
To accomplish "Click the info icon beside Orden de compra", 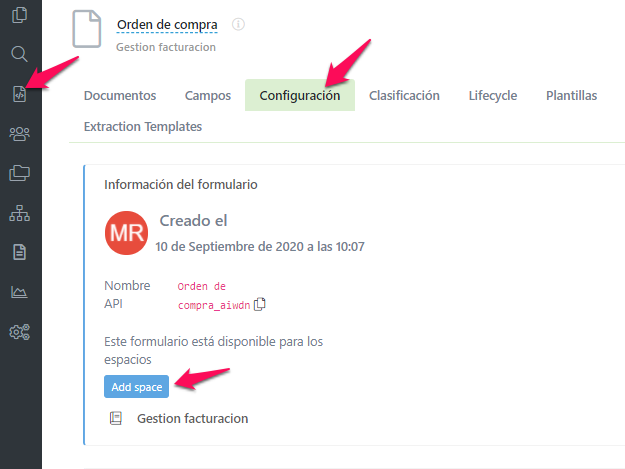I will [238, 24].
